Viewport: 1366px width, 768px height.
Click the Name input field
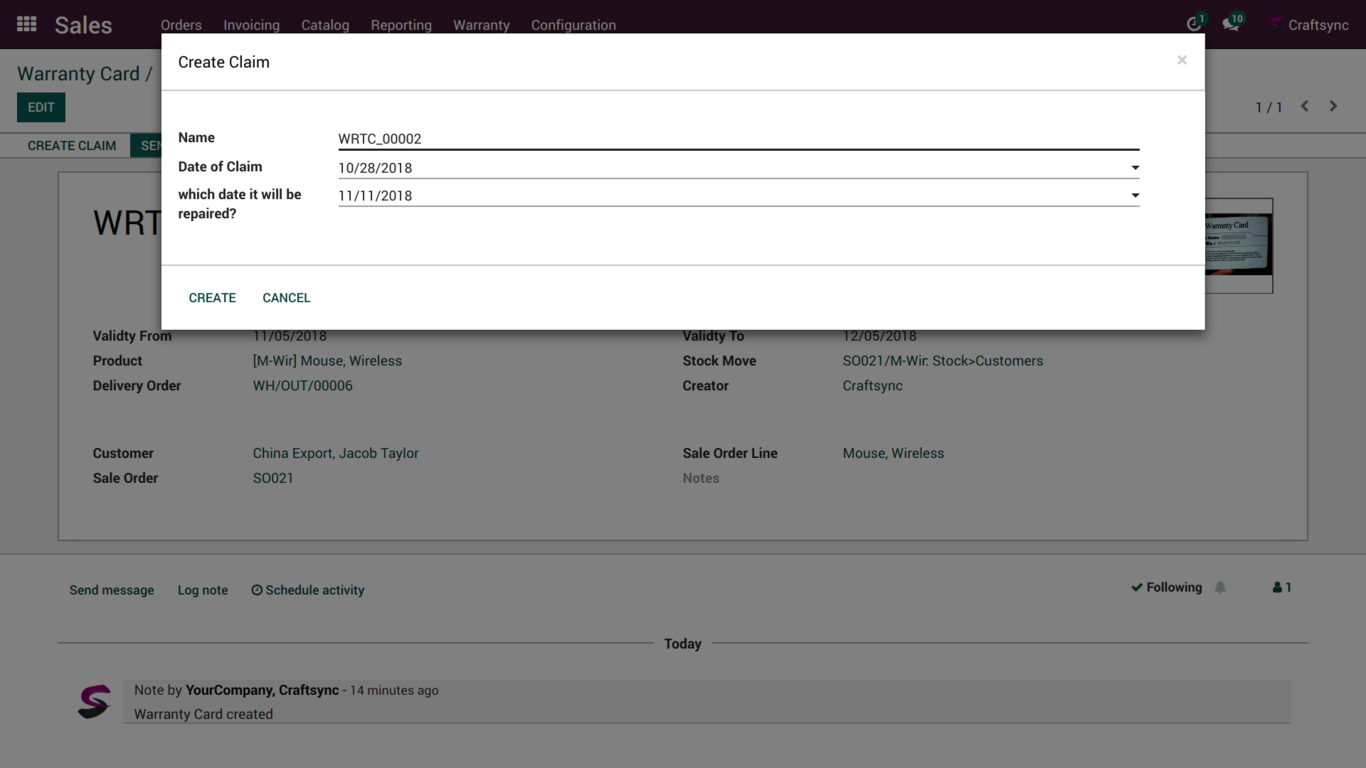[x=737, y=139]
